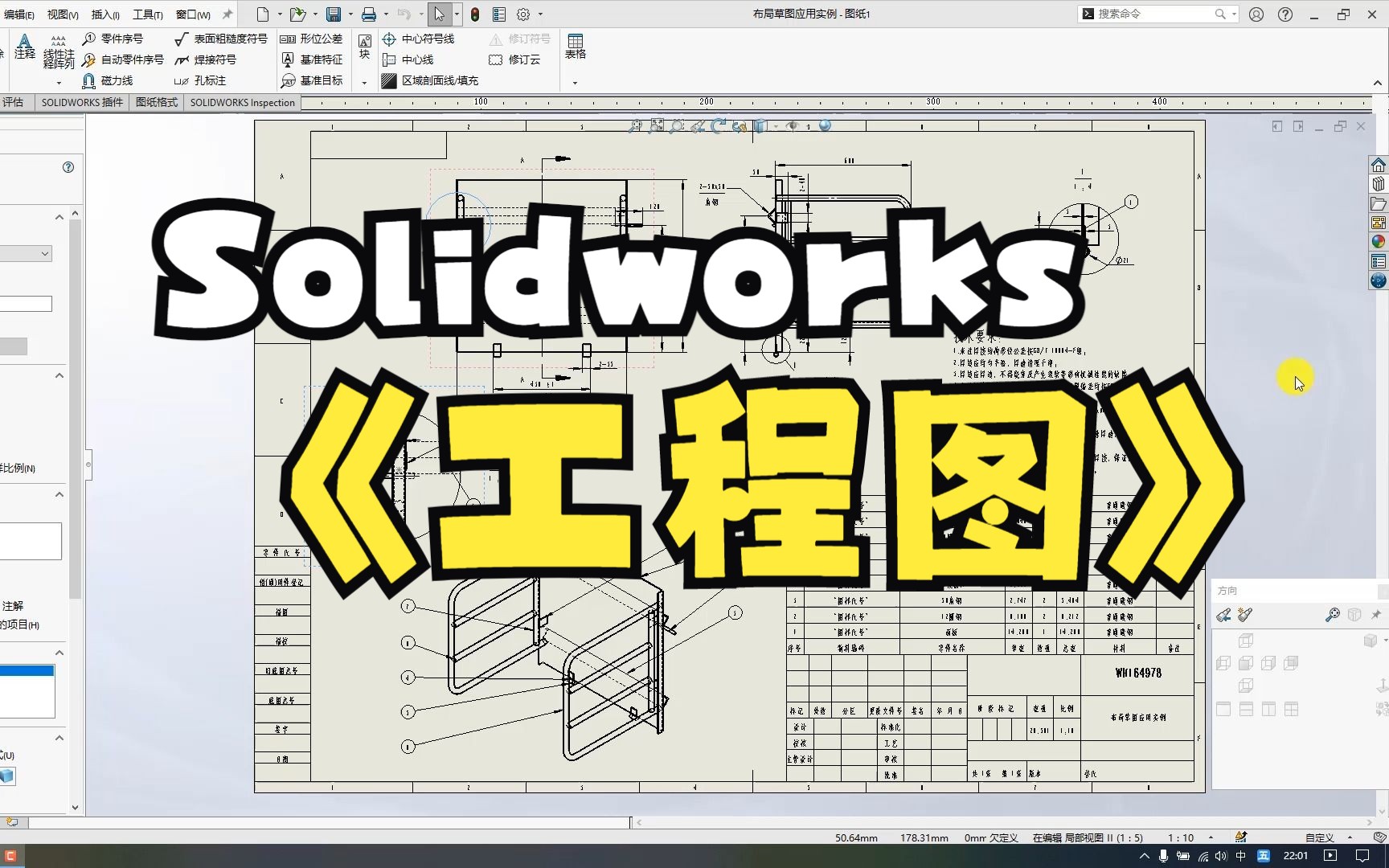Open the Windows notification center icon
The image size is (1389, 868).
point(1362,856)
